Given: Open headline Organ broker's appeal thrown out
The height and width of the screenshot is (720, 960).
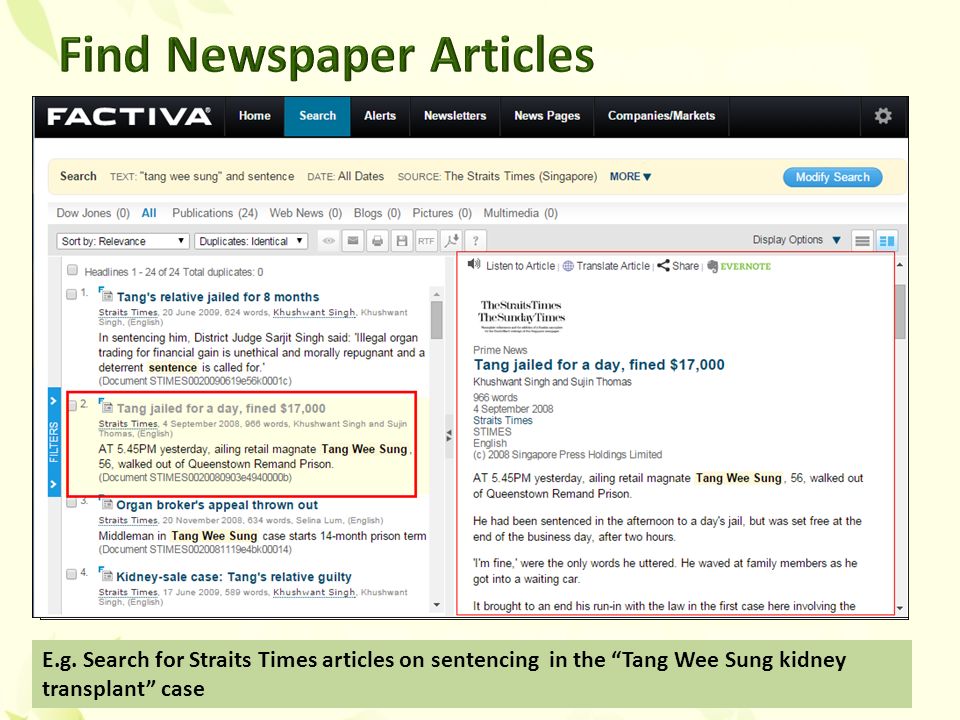Looking at the screenshot, I should point(217,505).
